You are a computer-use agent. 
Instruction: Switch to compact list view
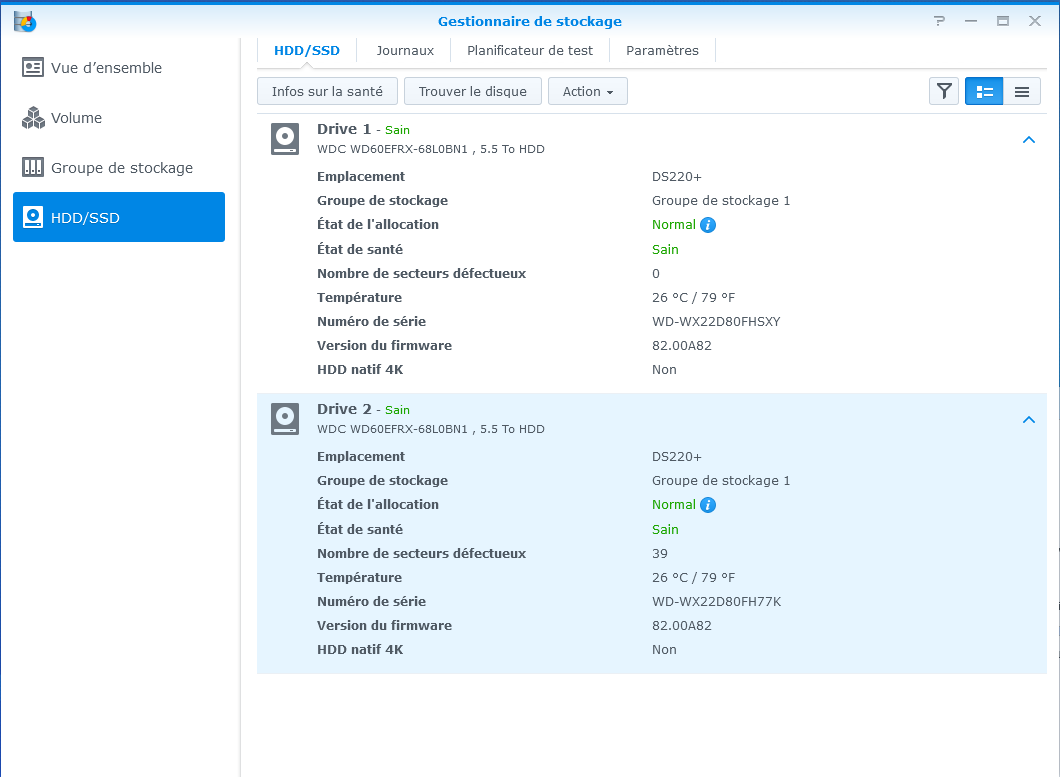(x=1021, y=92)
